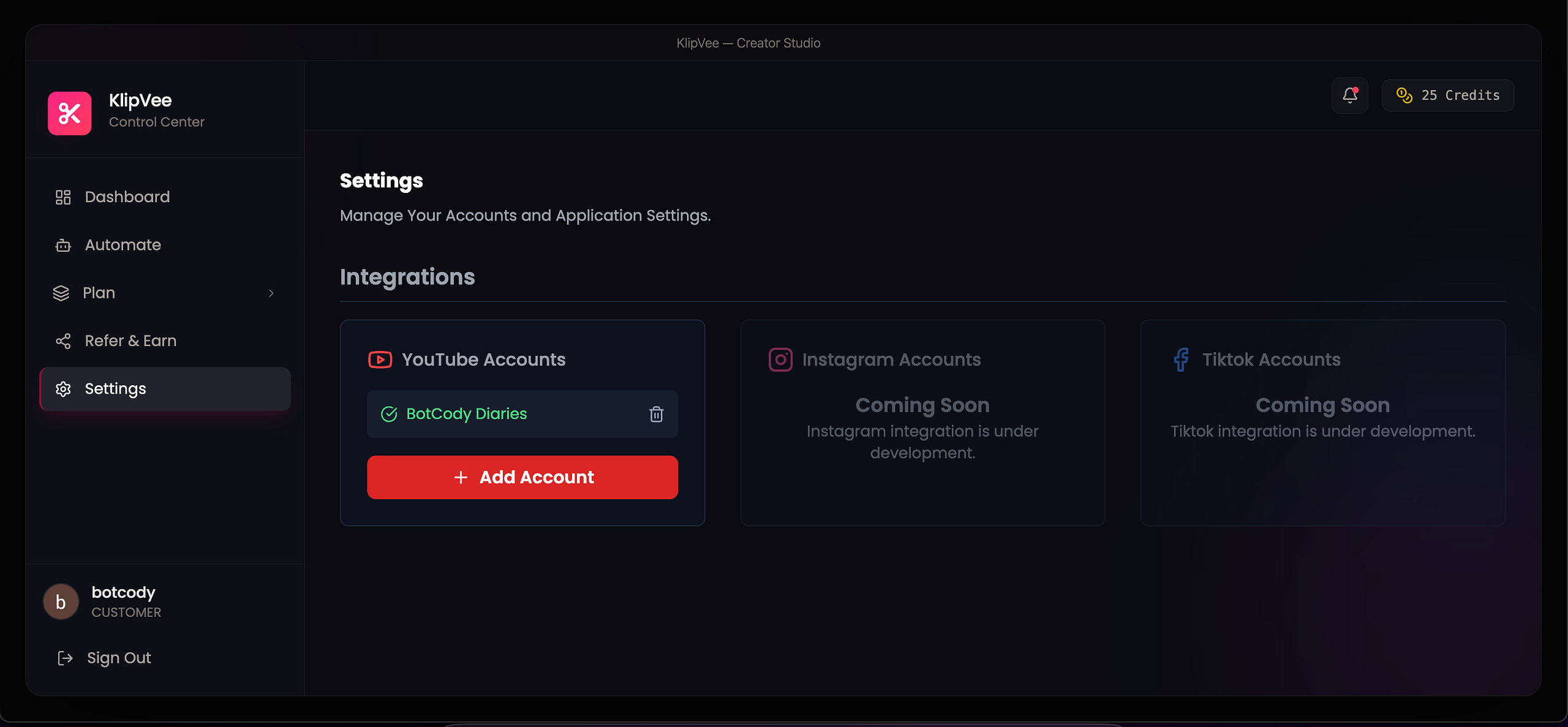This screenshot has height=727, width=1568.
Task: Click the KlipVee scissors logo
Action: 70,113
